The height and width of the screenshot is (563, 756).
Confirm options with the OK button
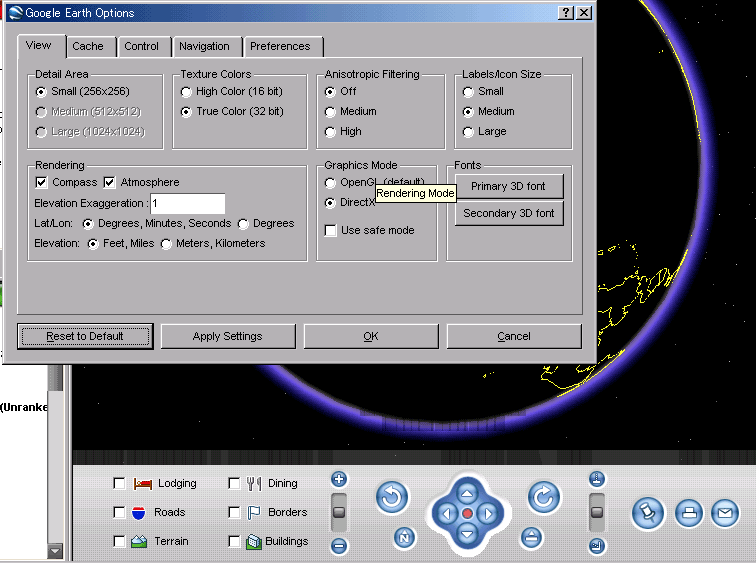(x=371, y=336)
